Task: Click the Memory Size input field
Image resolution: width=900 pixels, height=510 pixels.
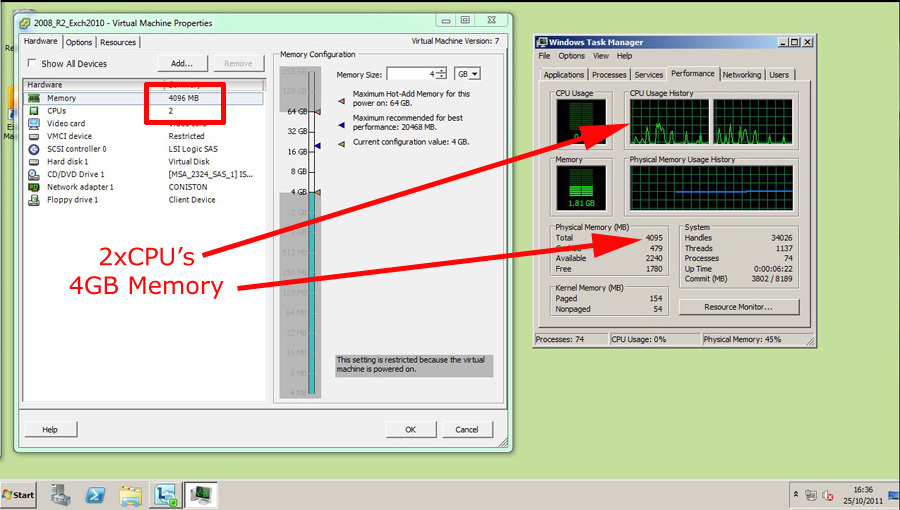Action: tap(412, 74)
